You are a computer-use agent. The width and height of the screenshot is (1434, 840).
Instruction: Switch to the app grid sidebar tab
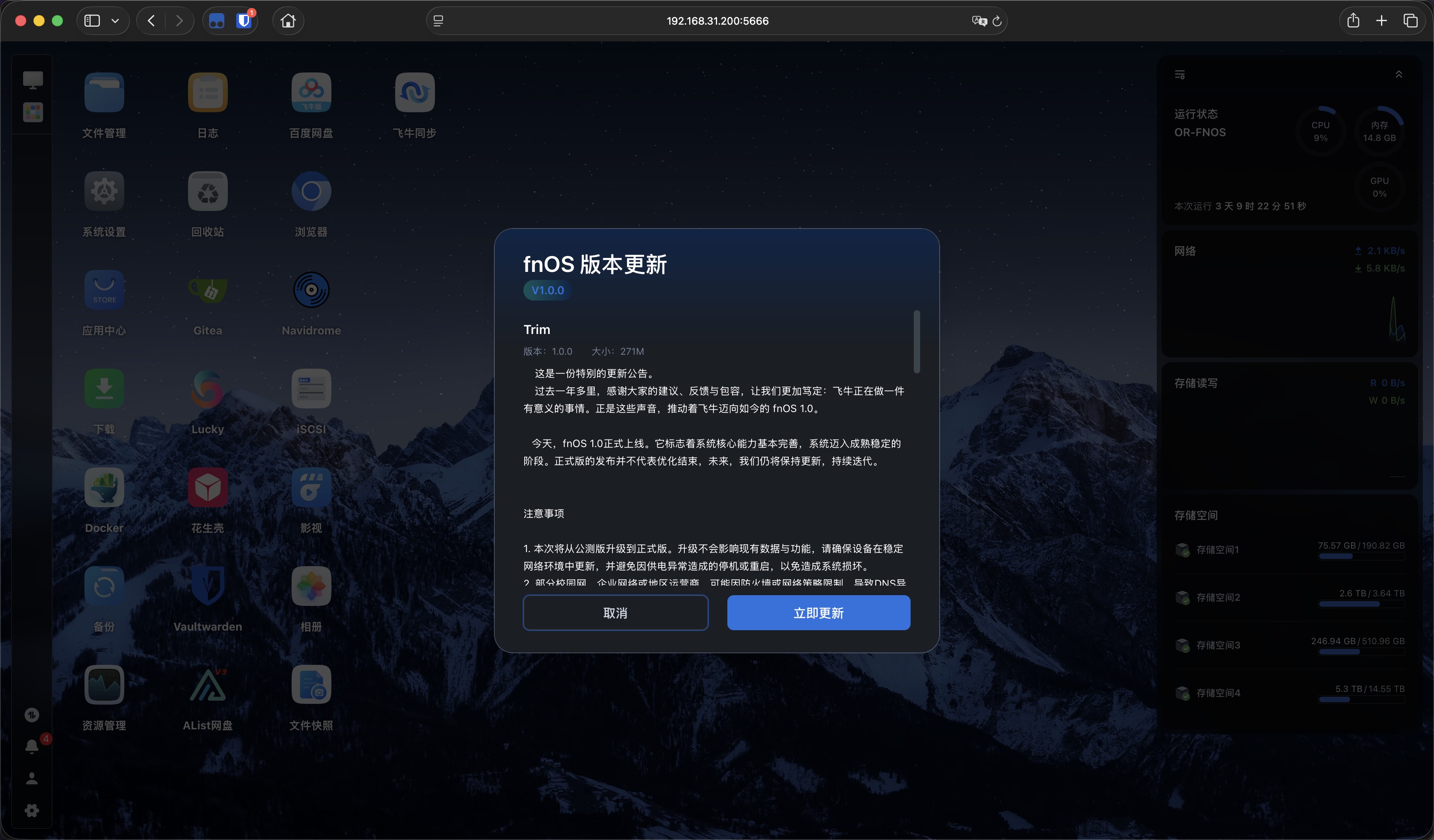click(x=32, y=112)
